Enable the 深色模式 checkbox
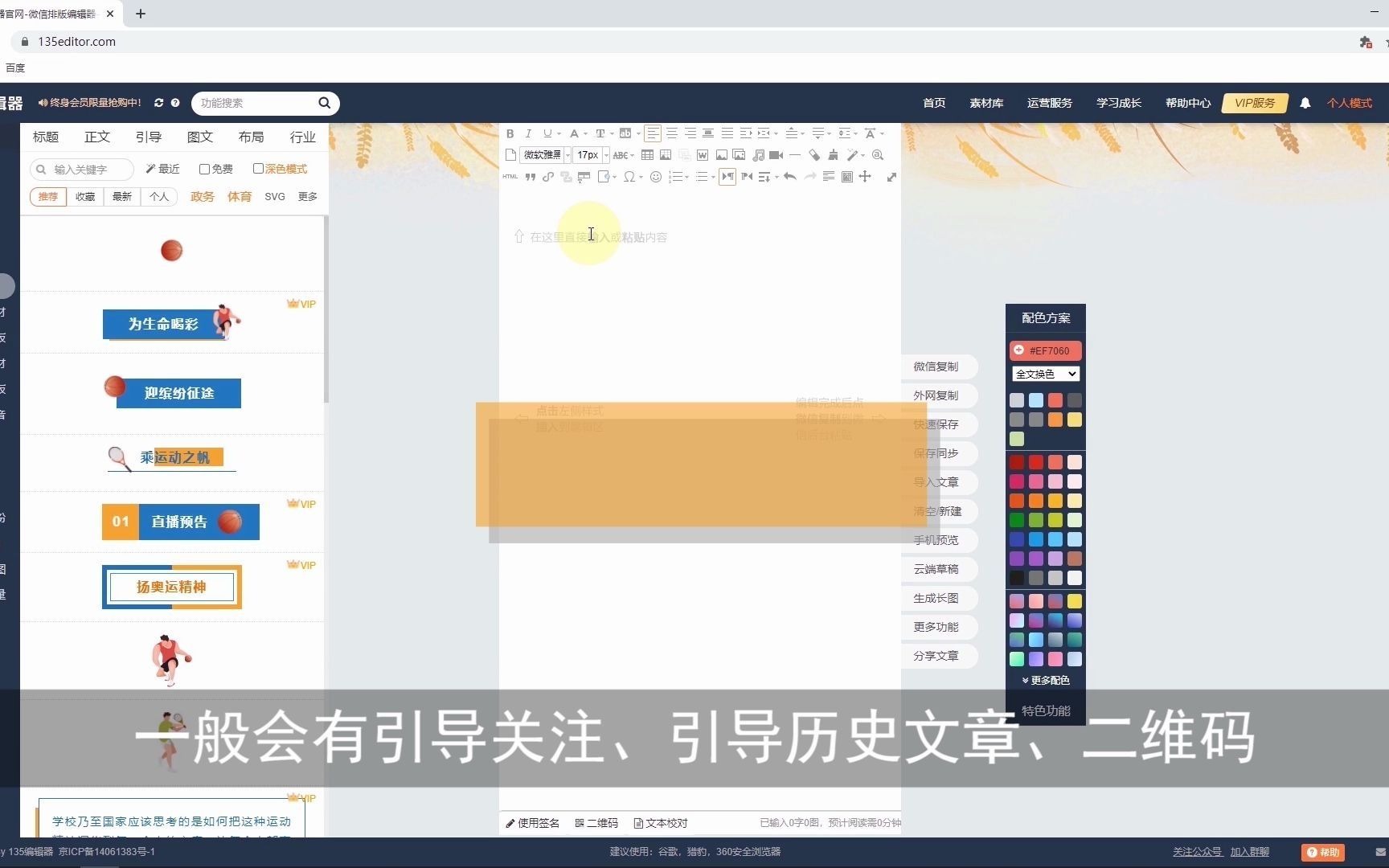Screen dimensions: 1389x868 click(258, 169)
